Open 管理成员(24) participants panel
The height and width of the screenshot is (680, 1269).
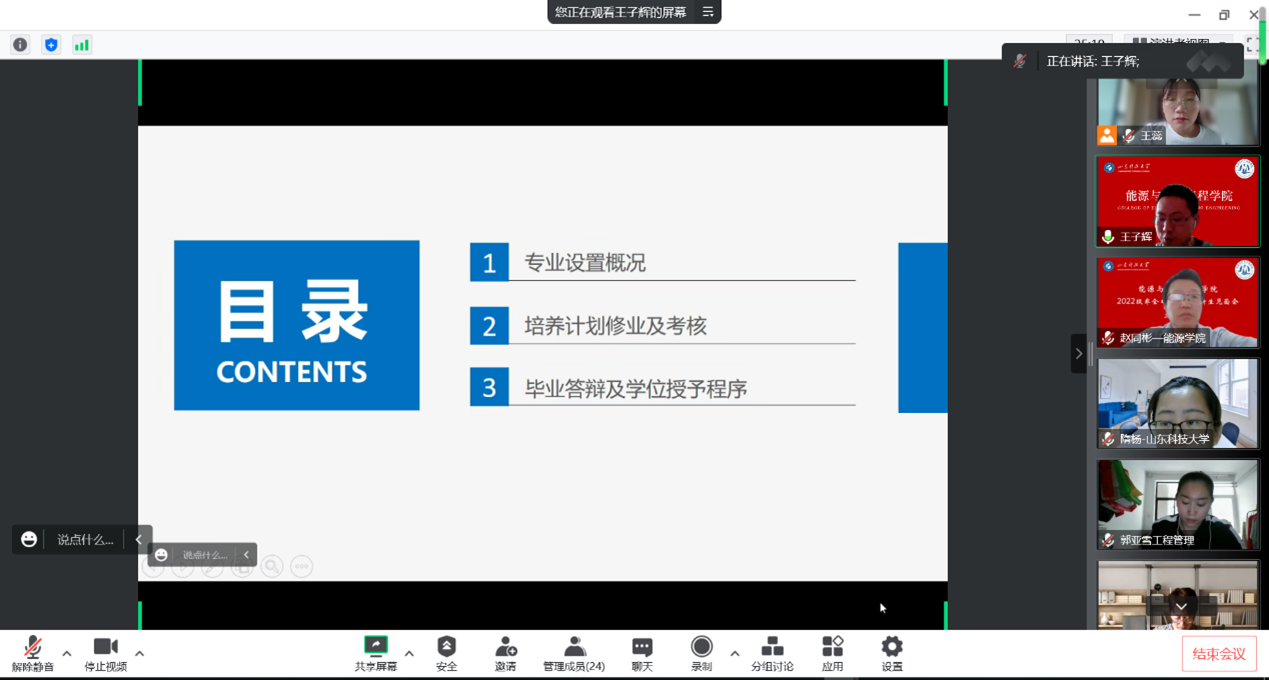point(574,653)
